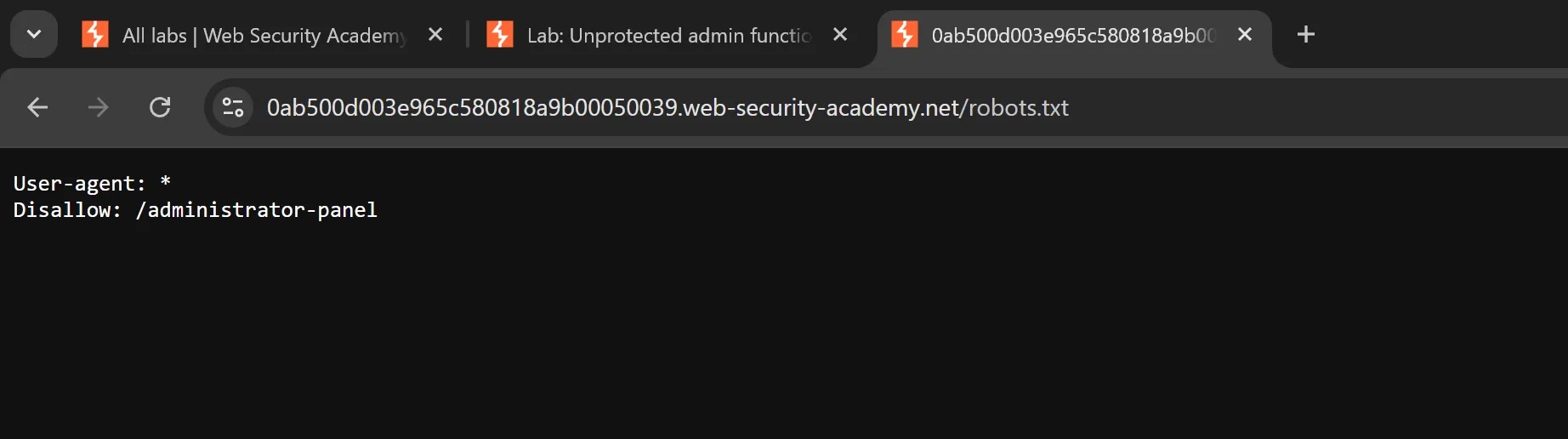View site information icon in address bar
This screenshot has height=439, width=1568.
tap(232, 107)
